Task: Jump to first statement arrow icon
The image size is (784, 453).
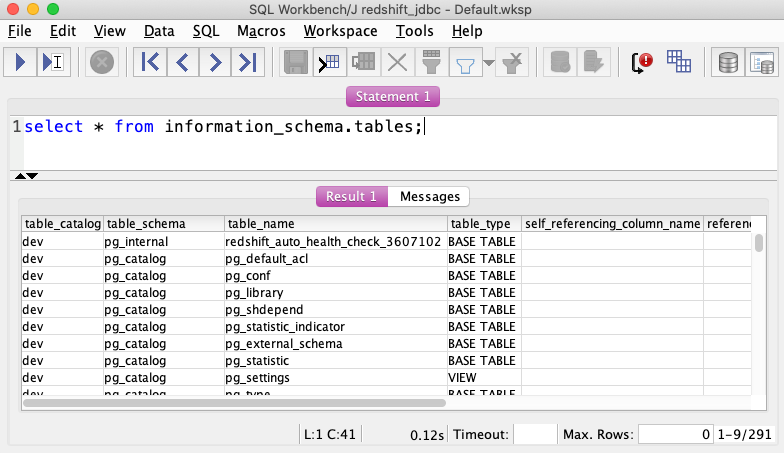Action: click(150, 62)
